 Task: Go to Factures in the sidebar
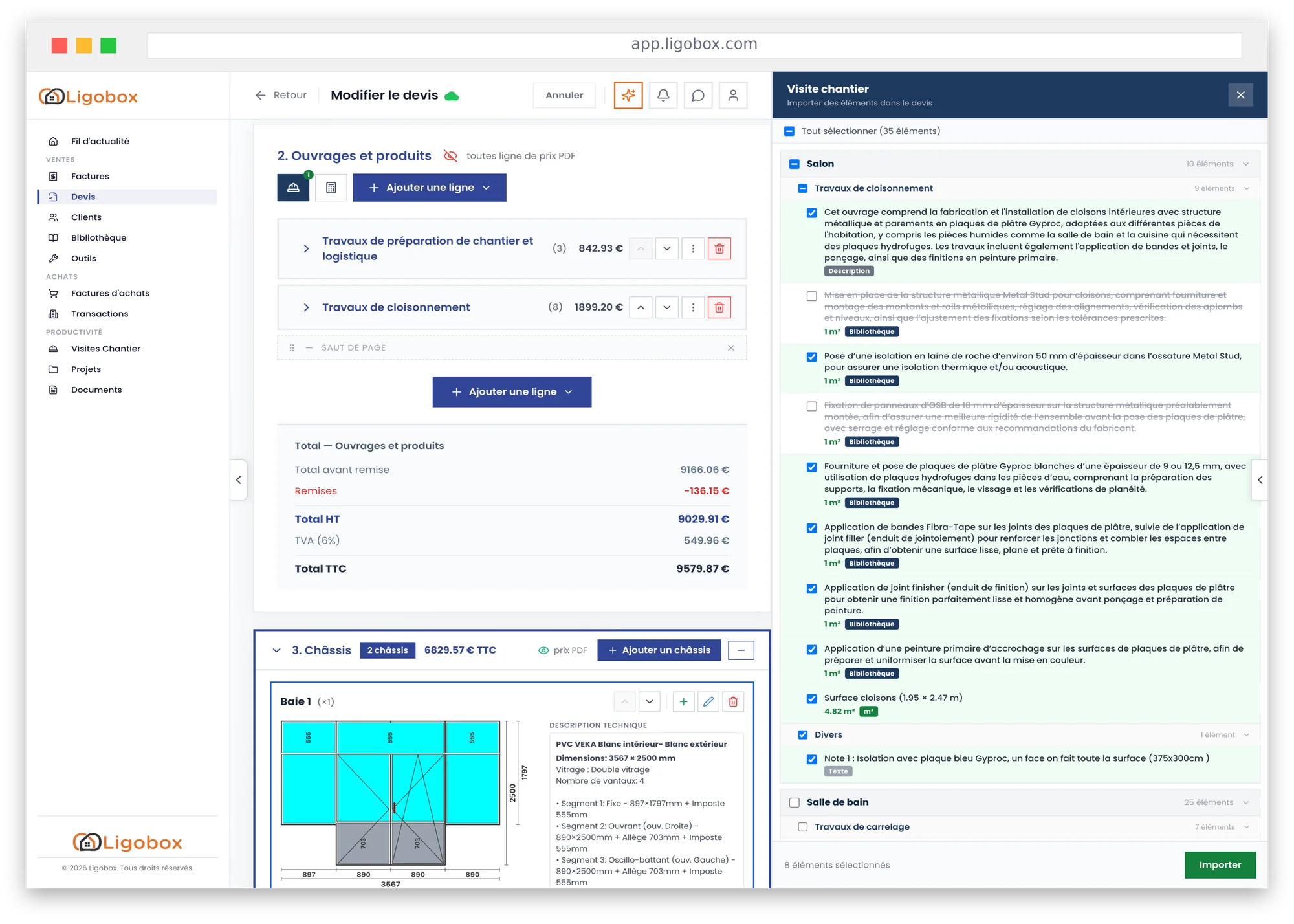[90, 177]
